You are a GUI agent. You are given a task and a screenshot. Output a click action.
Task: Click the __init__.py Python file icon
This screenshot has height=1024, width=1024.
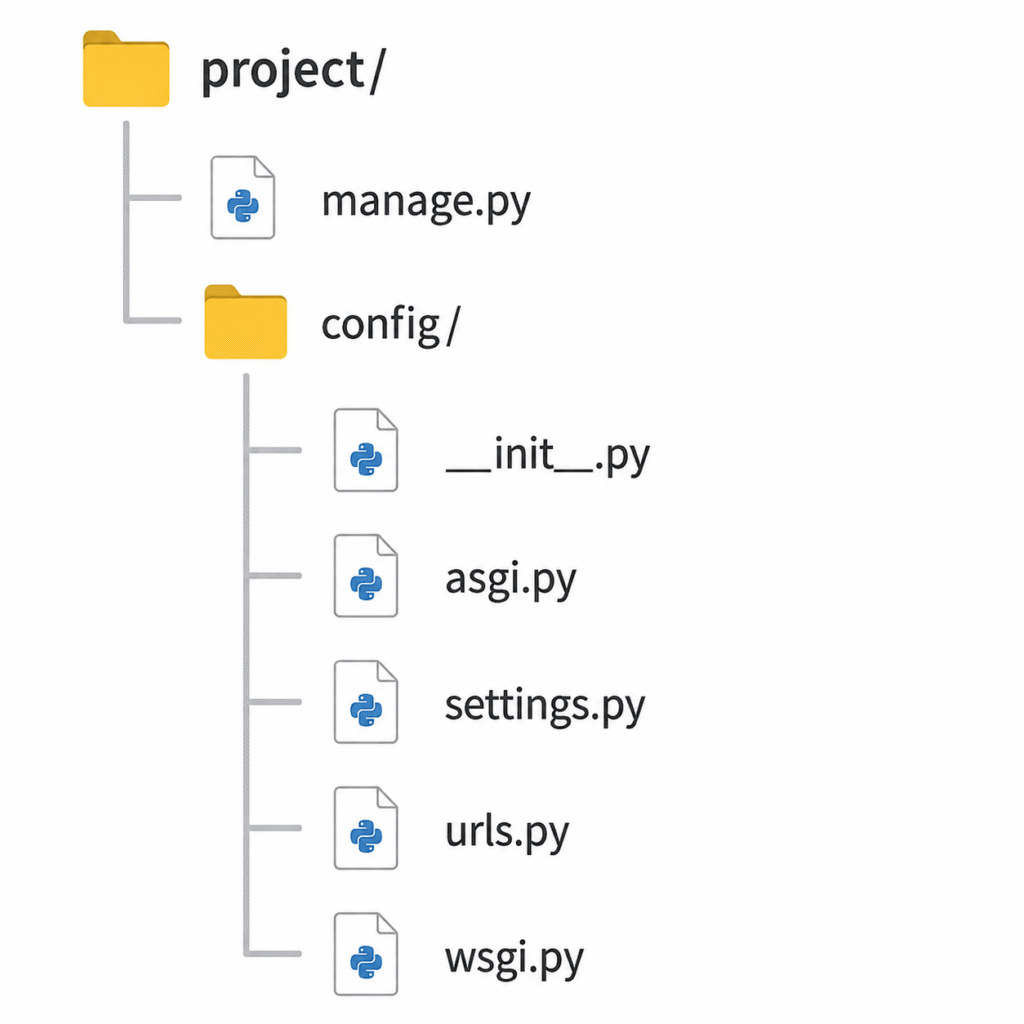click(366, 450)
